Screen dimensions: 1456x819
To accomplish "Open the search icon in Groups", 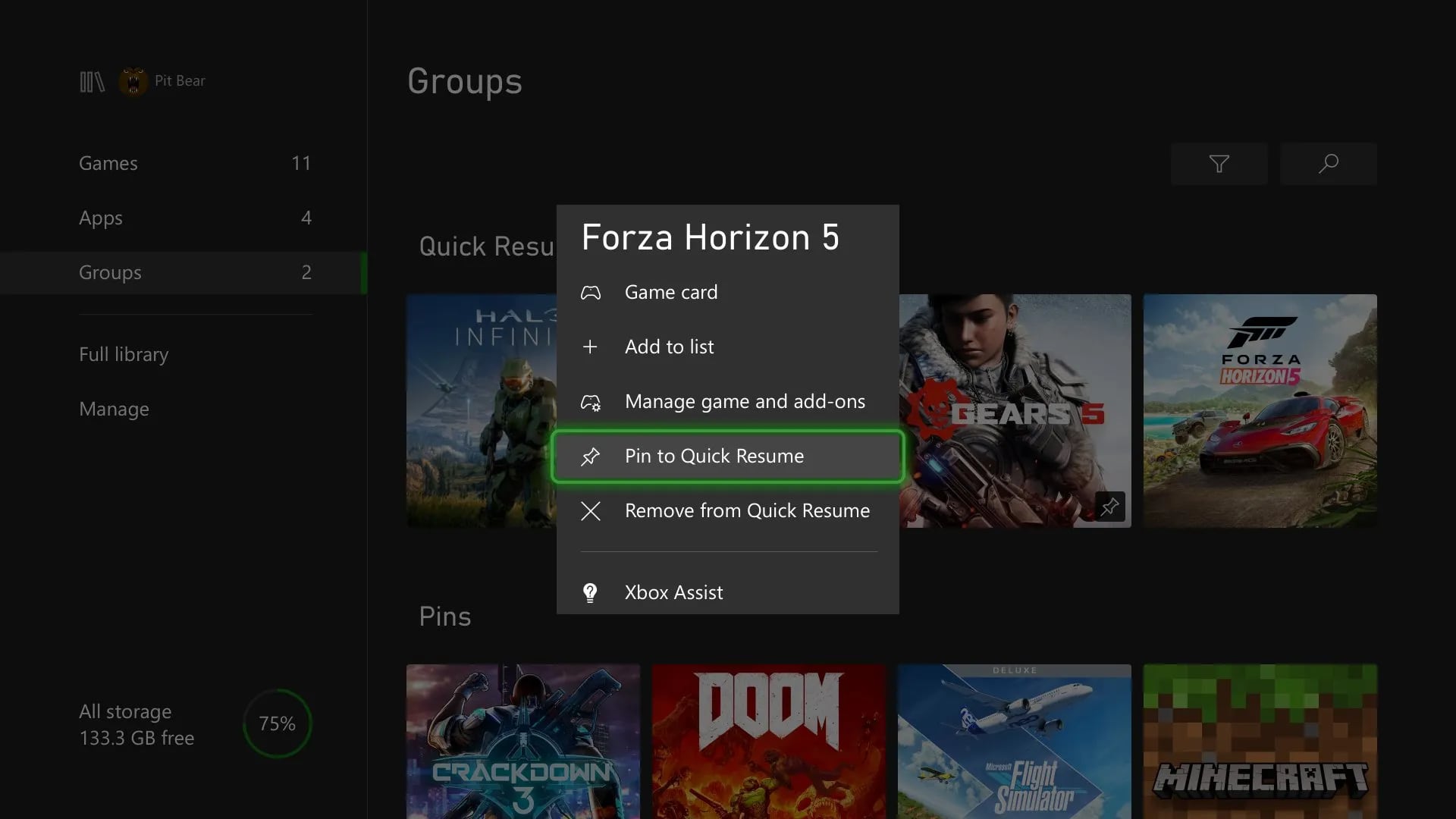I will pos(1329,163).
